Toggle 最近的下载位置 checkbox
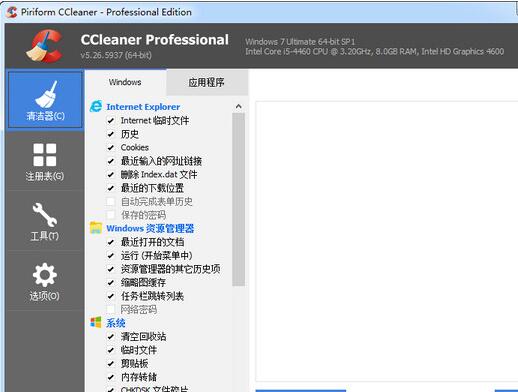Screen dimensions: 518x392 coord(111,188)
